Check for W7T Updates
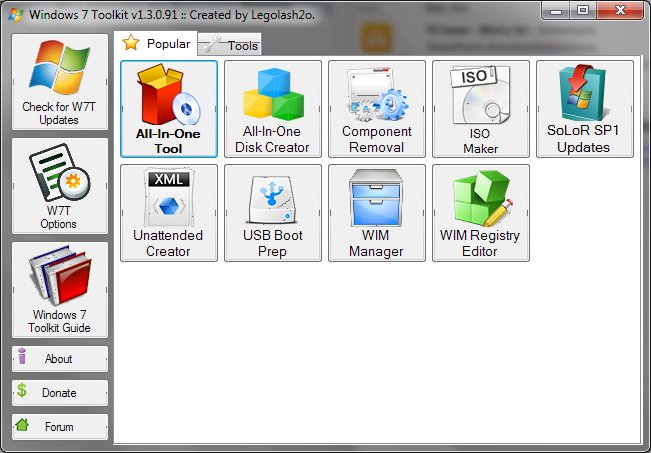The width and height of the screenshot is (651, 453). tap(60, 82)
